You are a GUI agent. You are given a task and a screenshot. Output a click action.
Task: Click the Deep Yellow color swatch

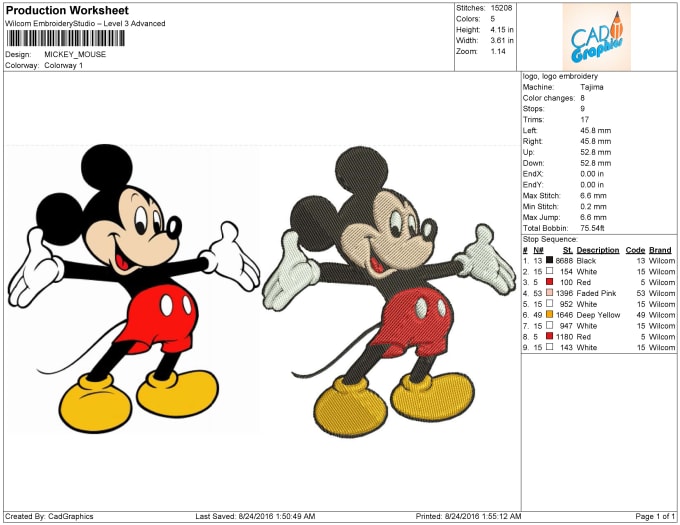pyautogui.click(x=549, y=314)
